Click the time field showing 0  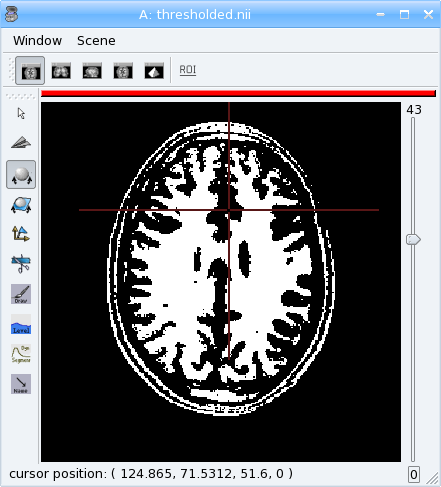point(414,474)
